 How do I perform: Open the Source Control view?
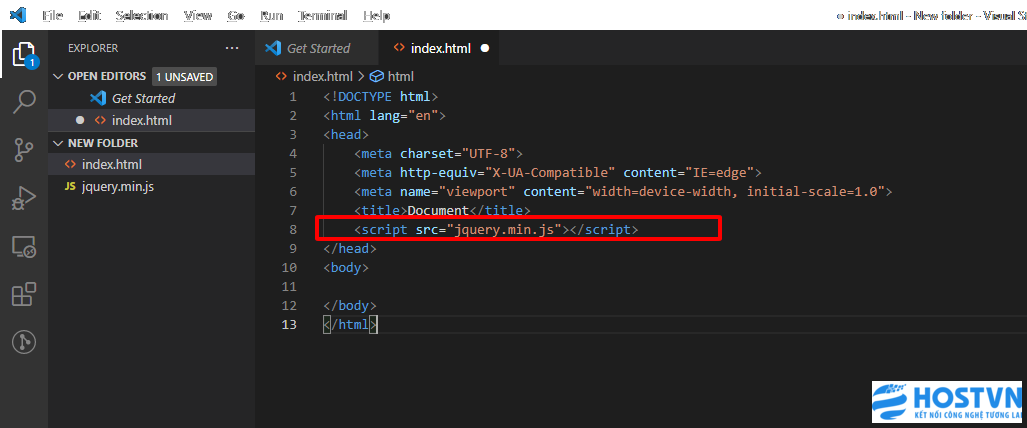click(24, 149)
